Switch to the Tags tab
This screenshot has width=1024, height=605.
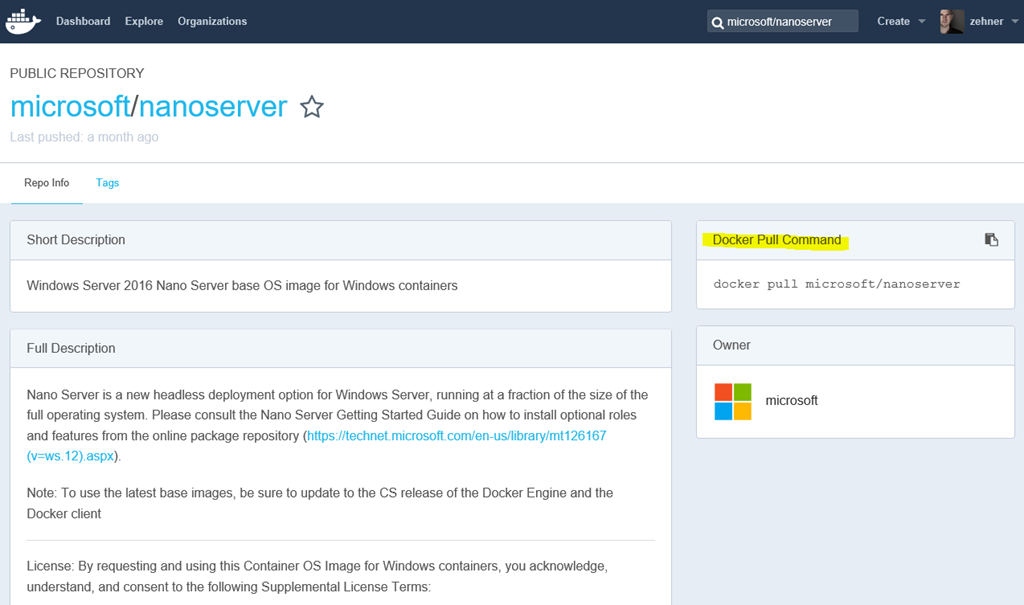coord(107,183)
